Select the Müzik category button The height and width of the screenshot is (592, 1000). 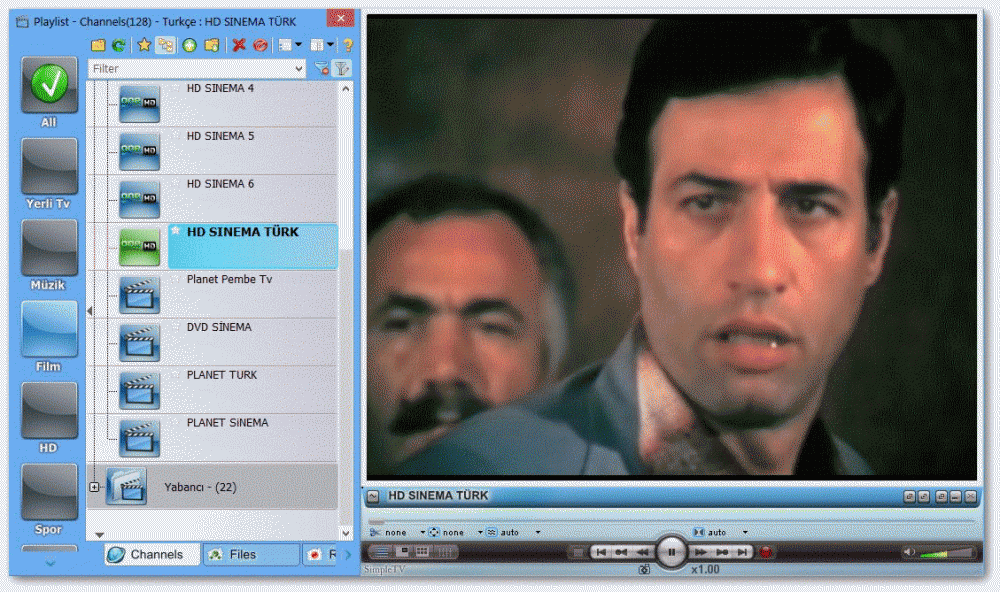pyautogui.click(x=49, y=255)
